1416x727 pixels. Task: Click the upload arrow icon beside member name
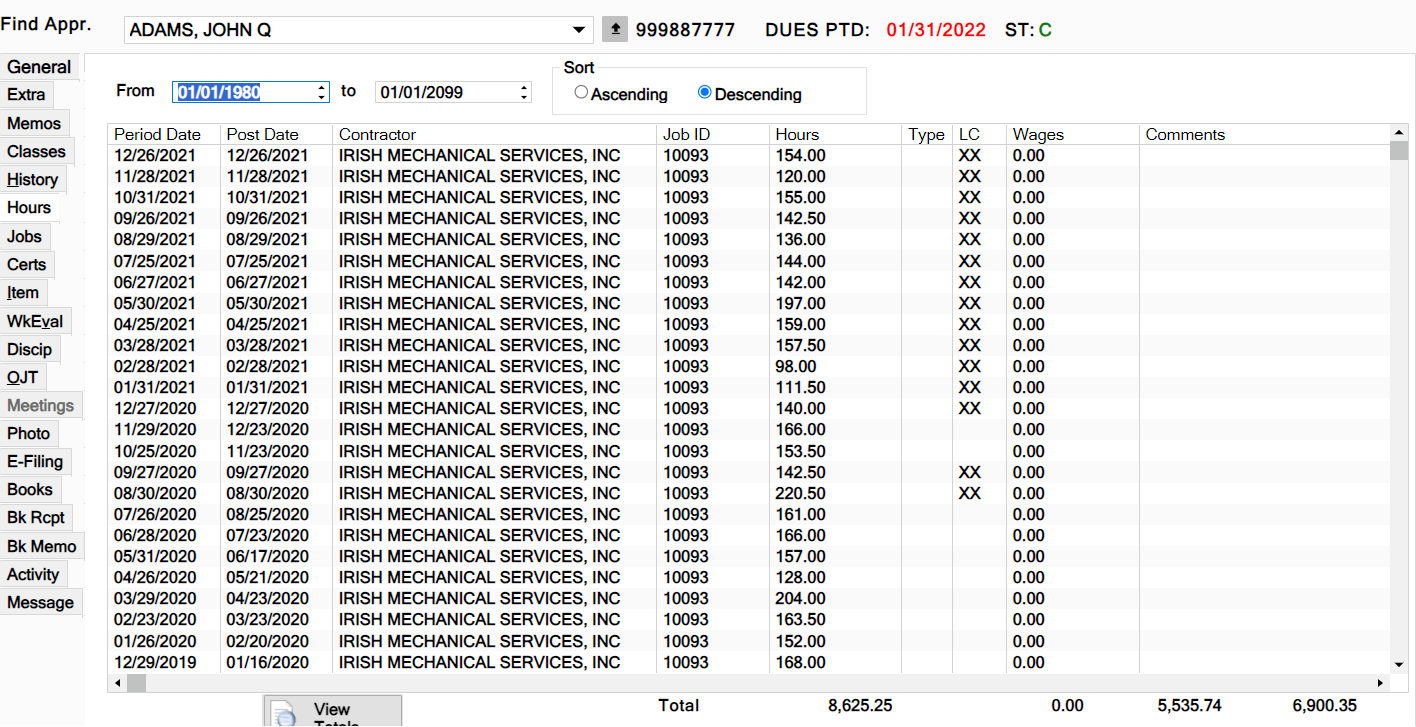pyautogui.click(x=615, y=30)
